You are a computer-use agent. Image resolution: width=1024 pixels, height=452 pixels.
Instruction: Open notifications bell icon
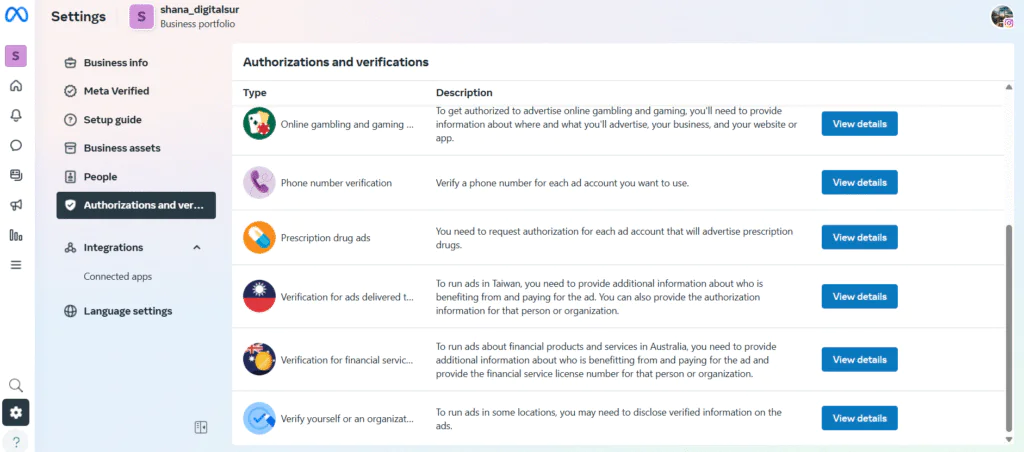16,116
